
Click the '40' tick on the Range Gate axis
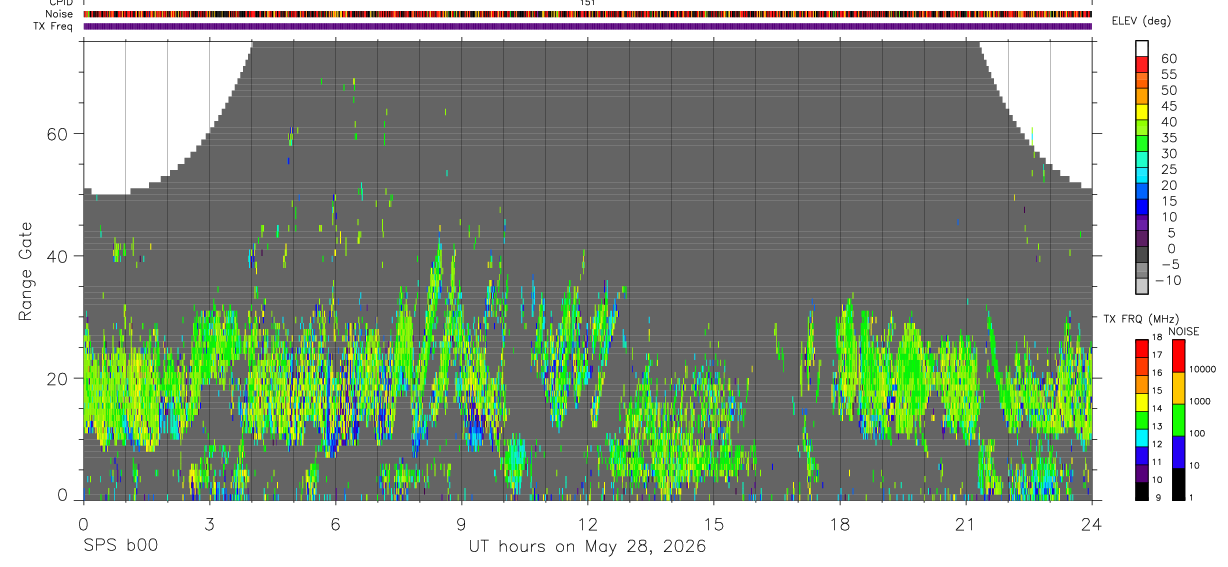60,256
